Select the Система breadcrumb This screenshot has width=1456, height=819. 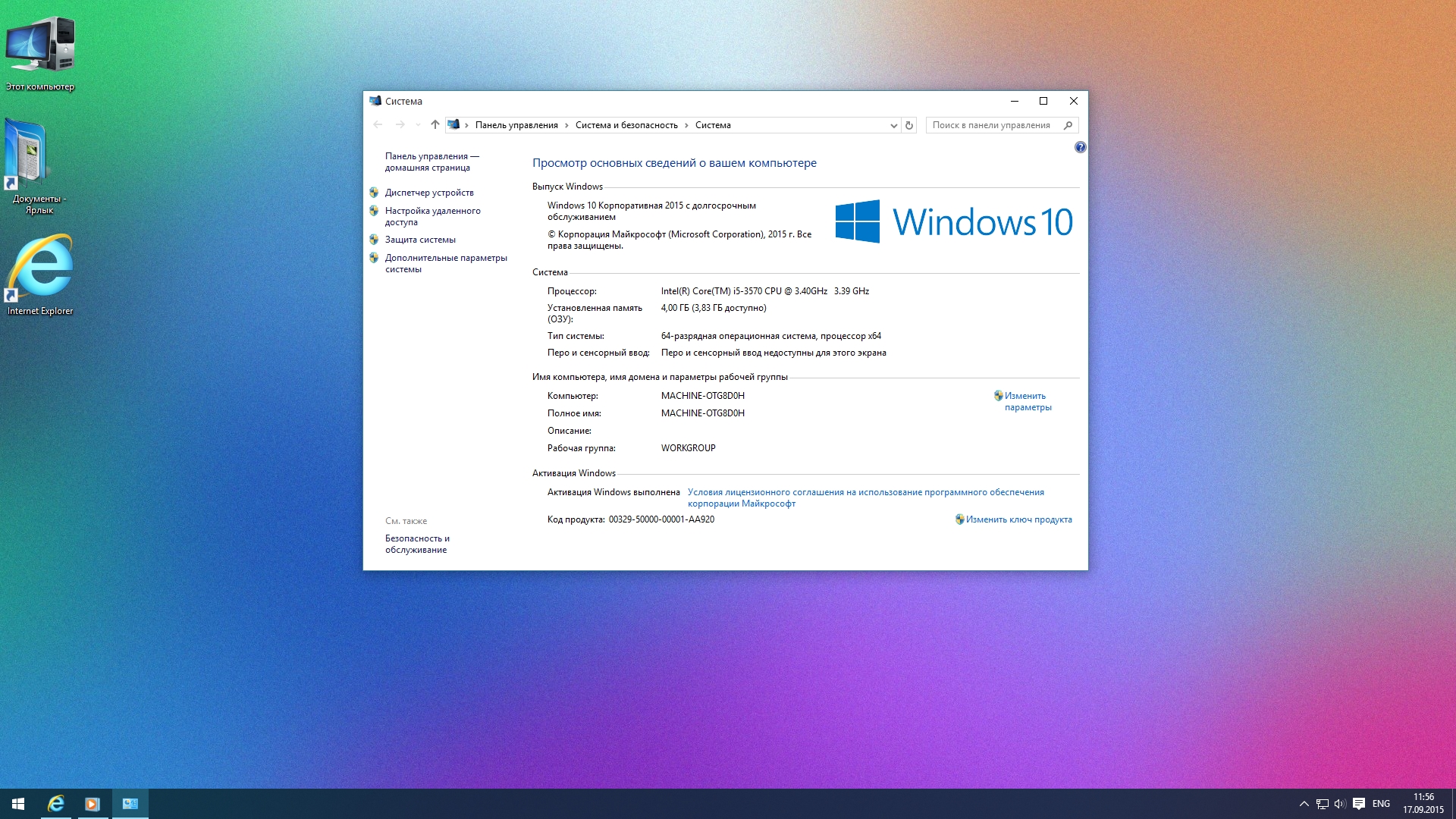click(x=713, y=125)
